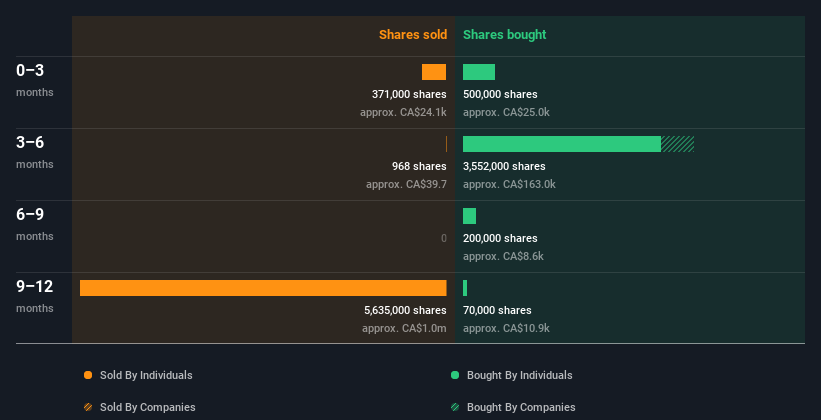The height and width of the screenshot is (420, 821).
Task: Click the thin orange sold bar in 3–6 months
Action: point(446,144)
